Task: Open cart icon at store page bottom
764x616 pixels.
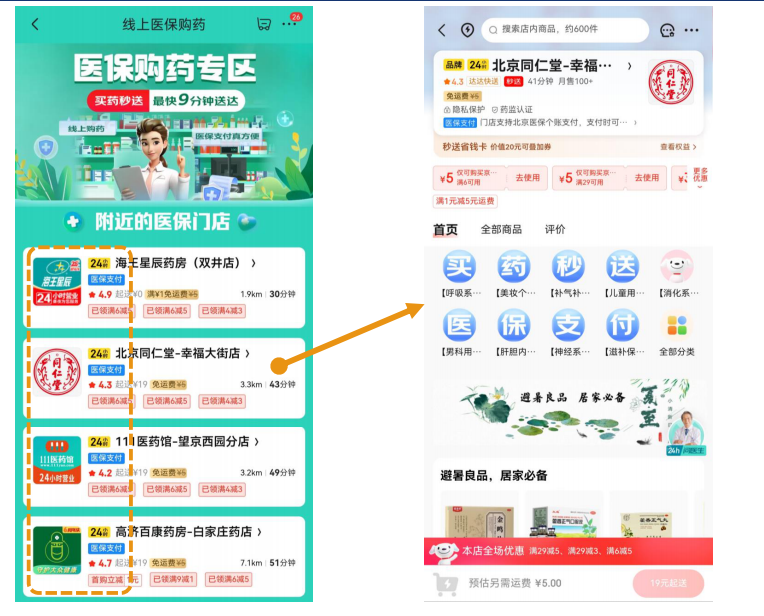Action: tap(446, 583)
